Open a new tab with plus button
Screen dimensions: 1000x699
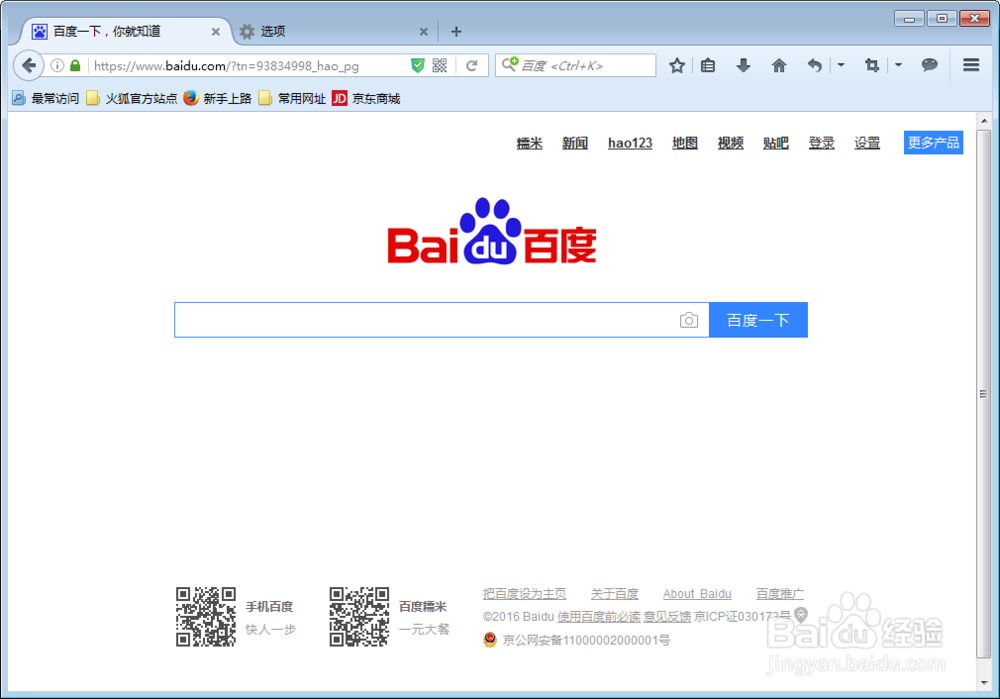(456, 31)
